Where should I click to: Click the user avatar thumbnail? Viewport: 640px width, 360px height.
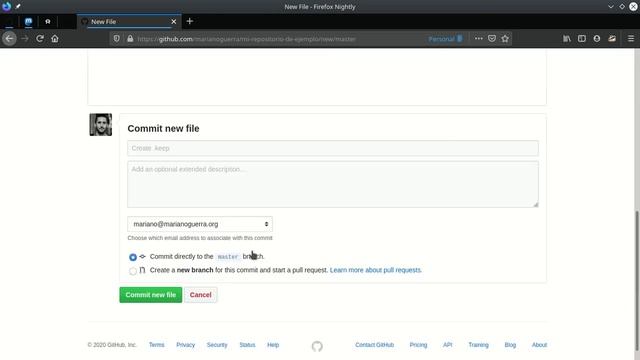(x=101, y=124)
